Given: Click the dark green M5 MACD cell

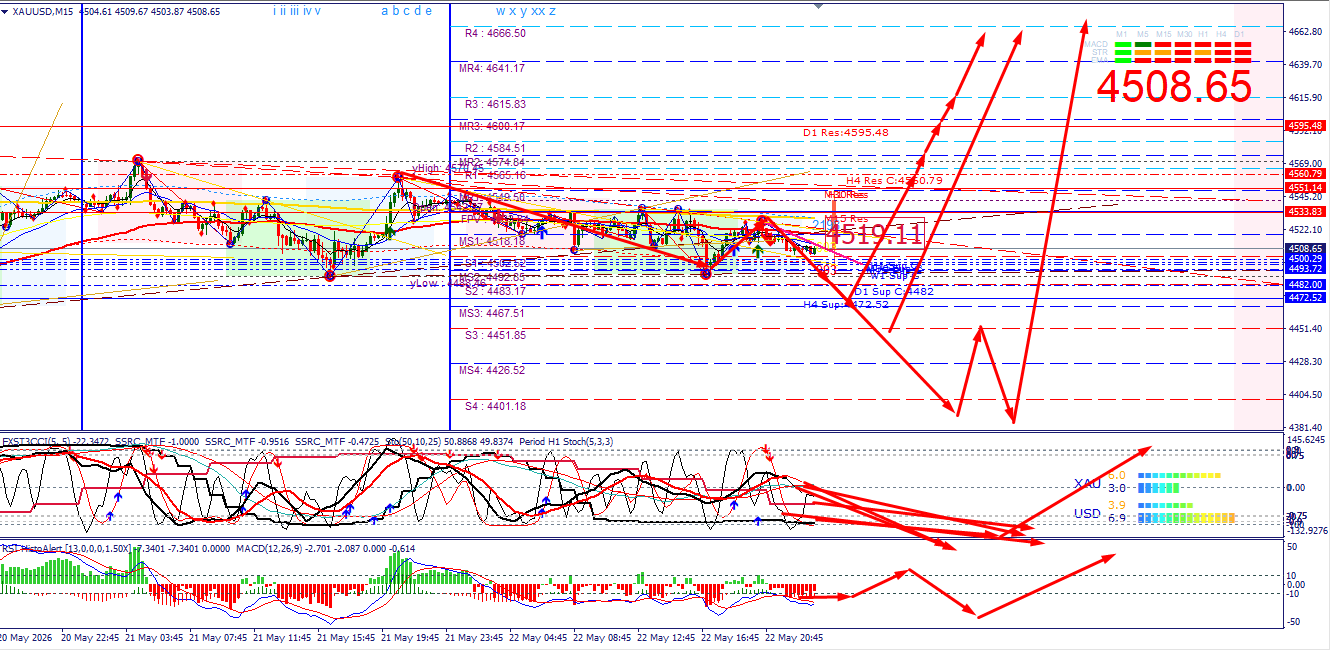Looking at the screenshot, I should (1143, 44).
